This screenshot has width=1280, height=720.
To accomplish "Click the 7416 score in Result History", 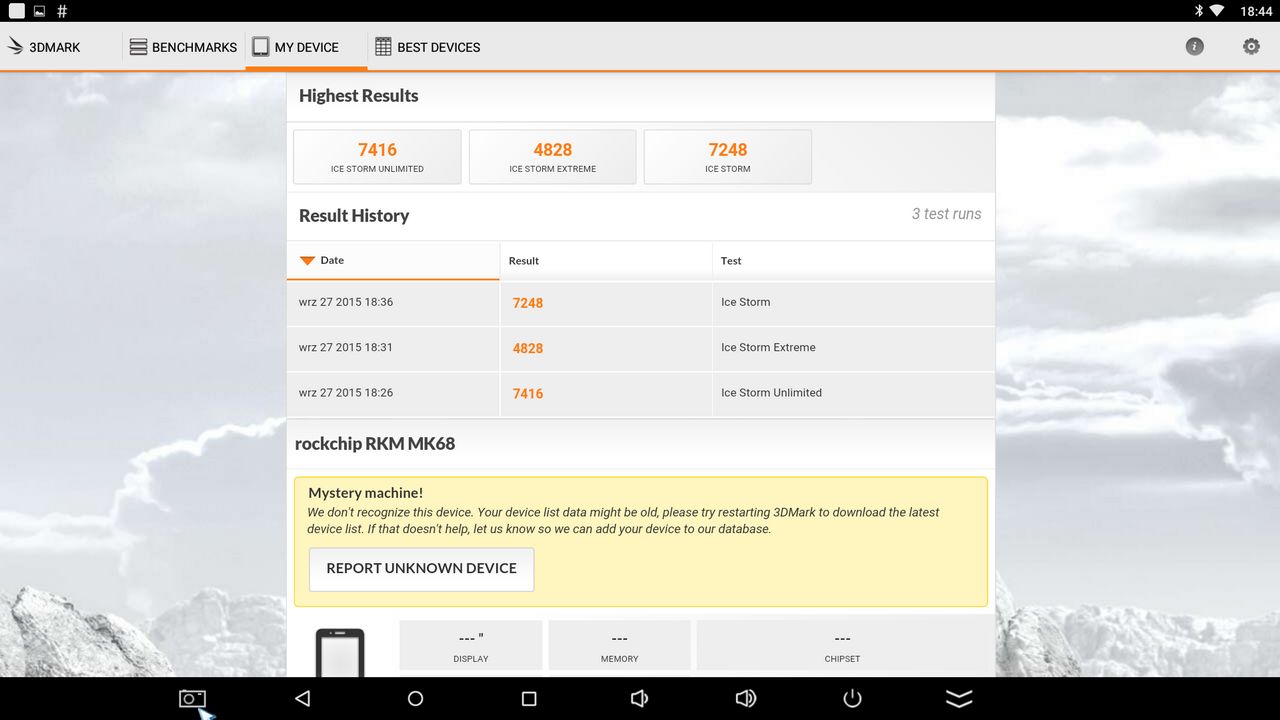I will (528, 394).
